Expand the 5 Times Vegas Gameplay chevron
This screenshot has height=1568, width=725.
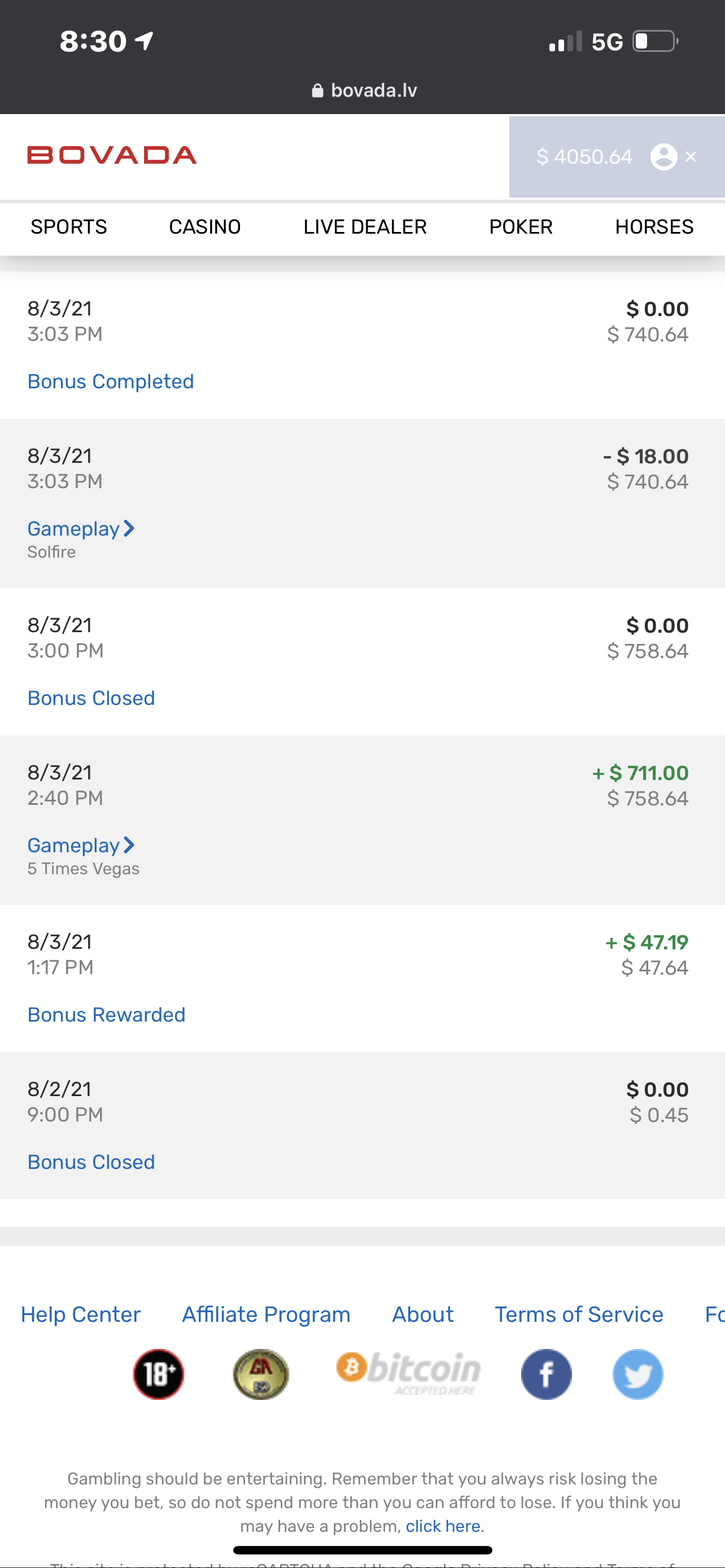tap(129, 845)
